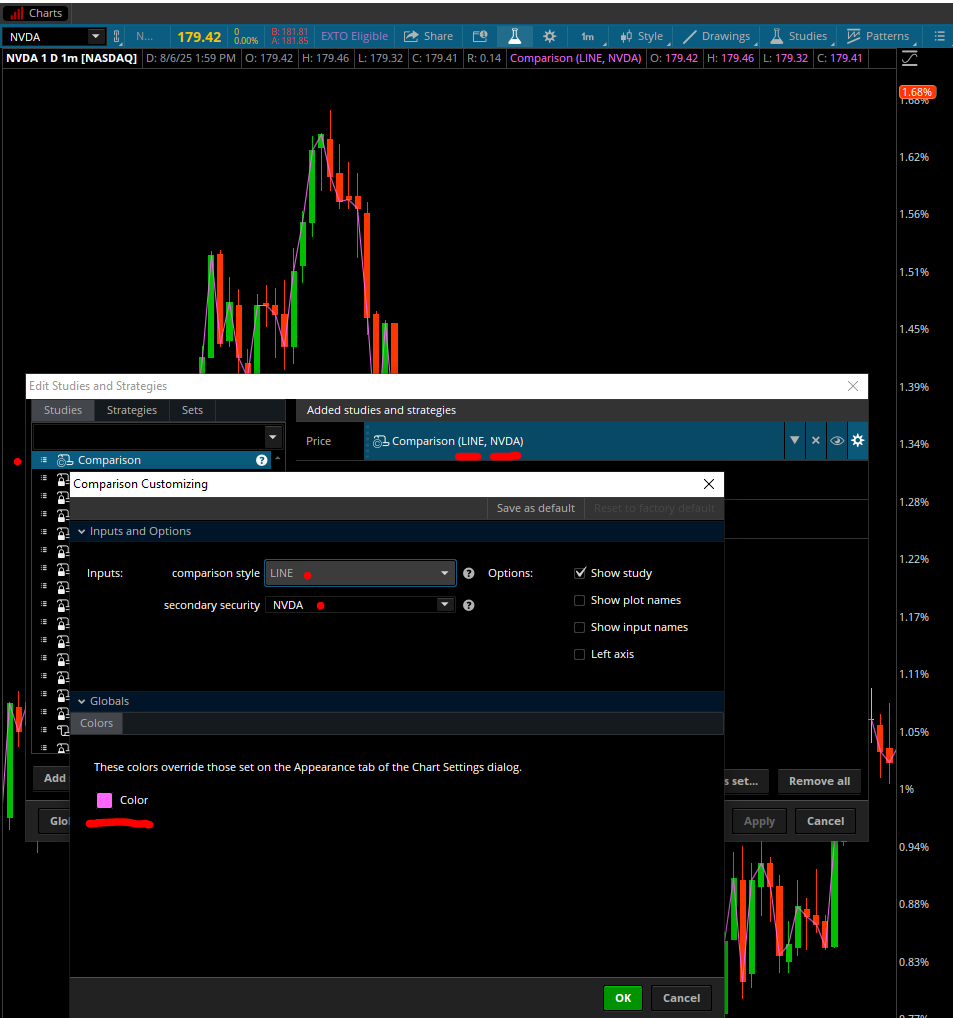Open the NVDA symbol dropdown arrow in toolbar
This screenshot has height=1018, width=953.
(x=95, y=36)
